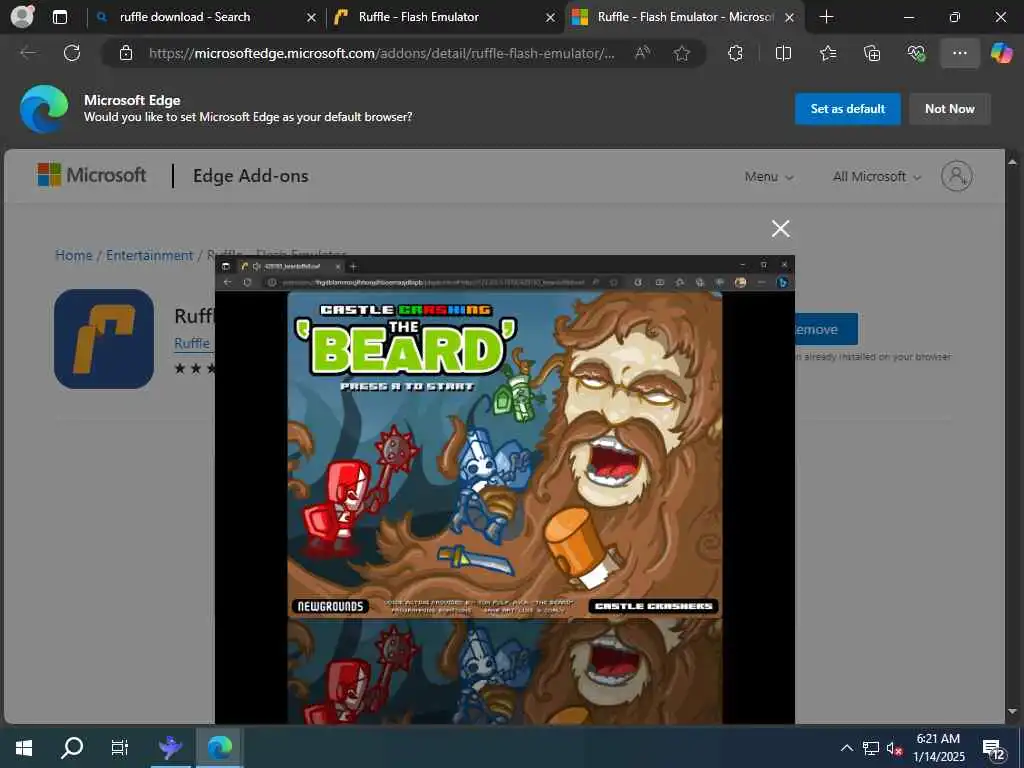Open the Edge profile avatar

[22, 16]
